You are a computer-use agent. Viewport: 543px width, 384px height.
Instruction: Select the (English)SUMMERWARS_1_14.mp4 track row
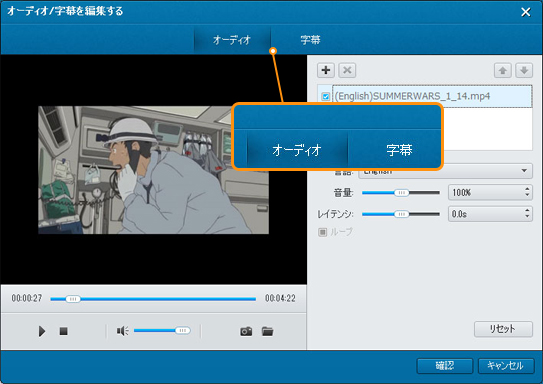click(425, 96)
